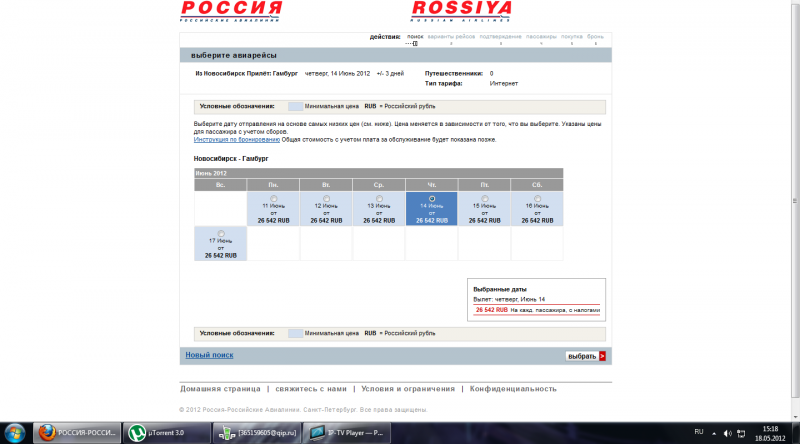
Task: Open свяжитесь с нами footer link
Action: (311, 389)
